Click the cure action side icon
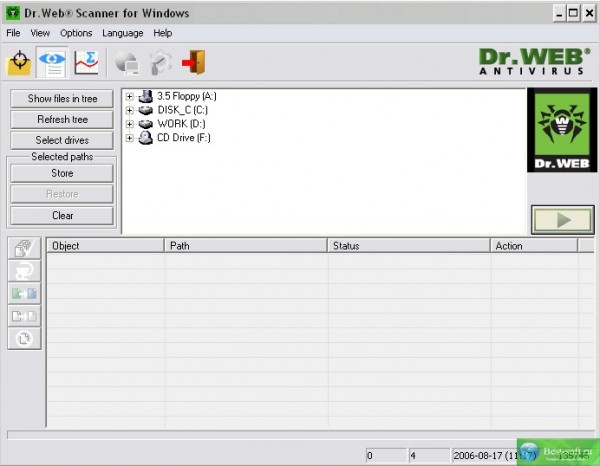 [x=24, y=271]
